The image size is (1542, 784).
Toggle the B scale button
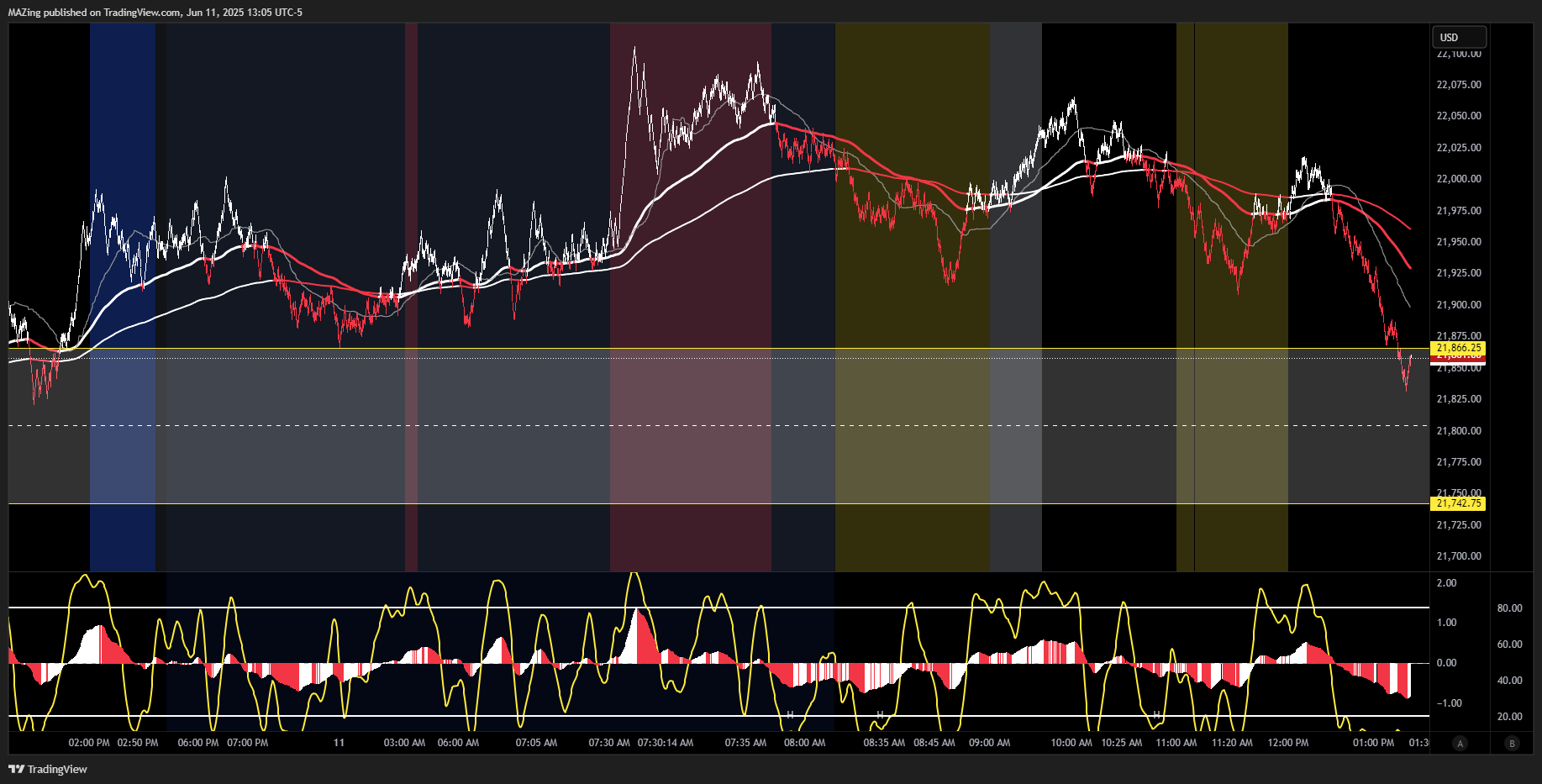click(1512, 743)
